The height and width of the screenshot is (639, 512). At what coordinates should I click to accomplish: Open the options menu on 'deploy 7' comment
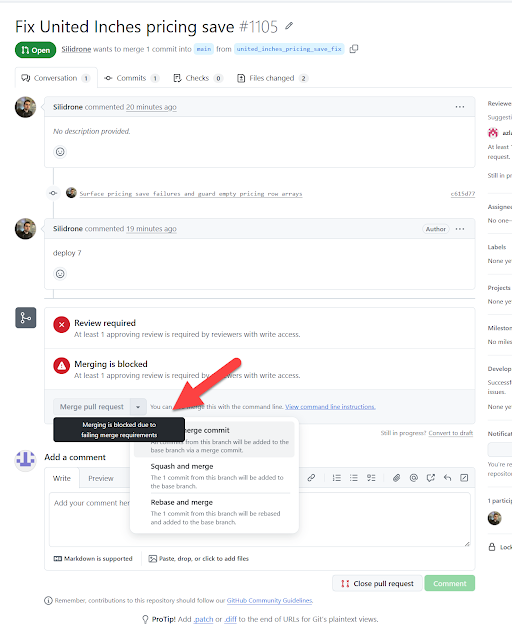(460, 229)
